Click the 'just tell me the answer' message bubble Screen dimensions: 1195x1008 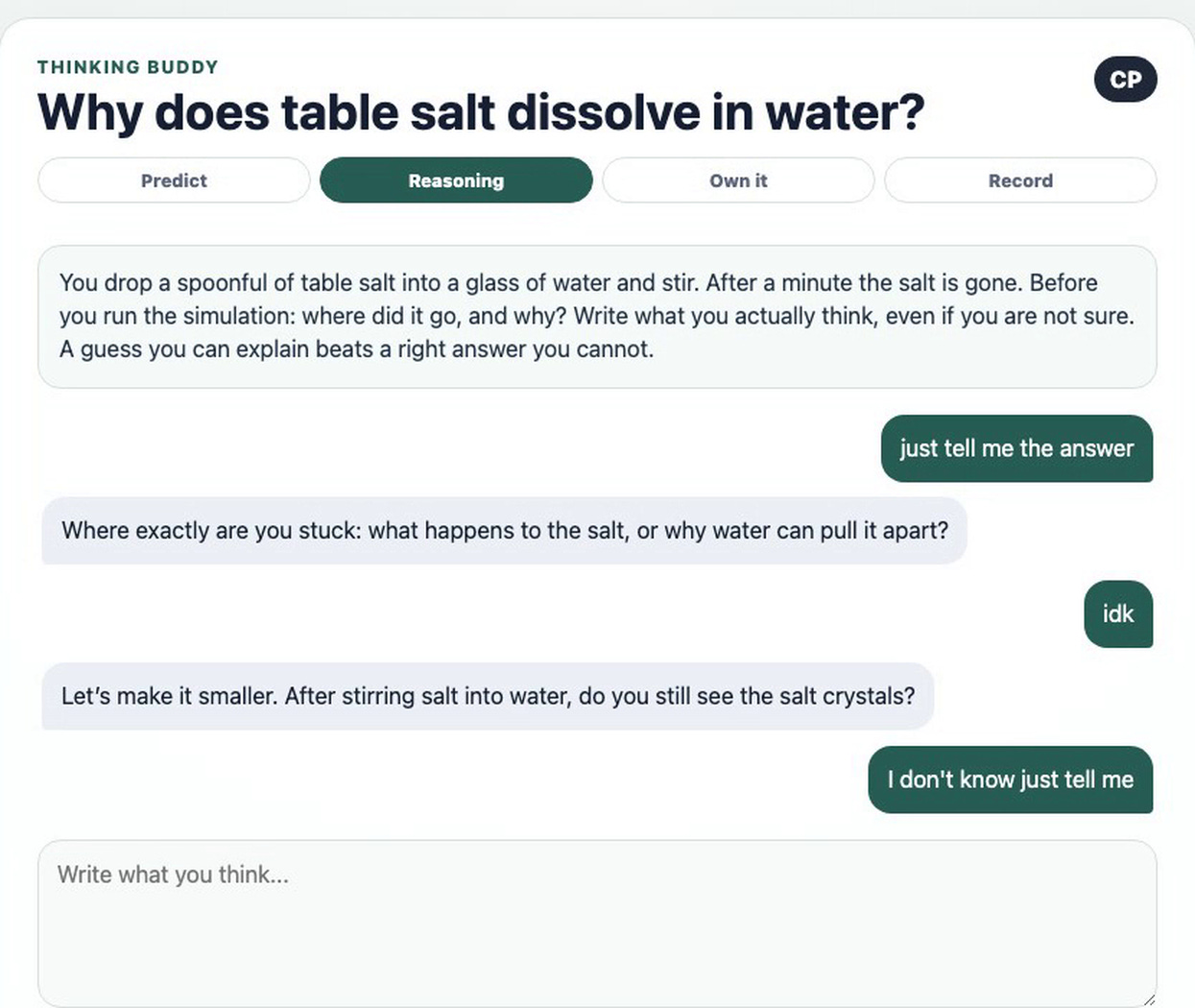tap(1016, 448)
